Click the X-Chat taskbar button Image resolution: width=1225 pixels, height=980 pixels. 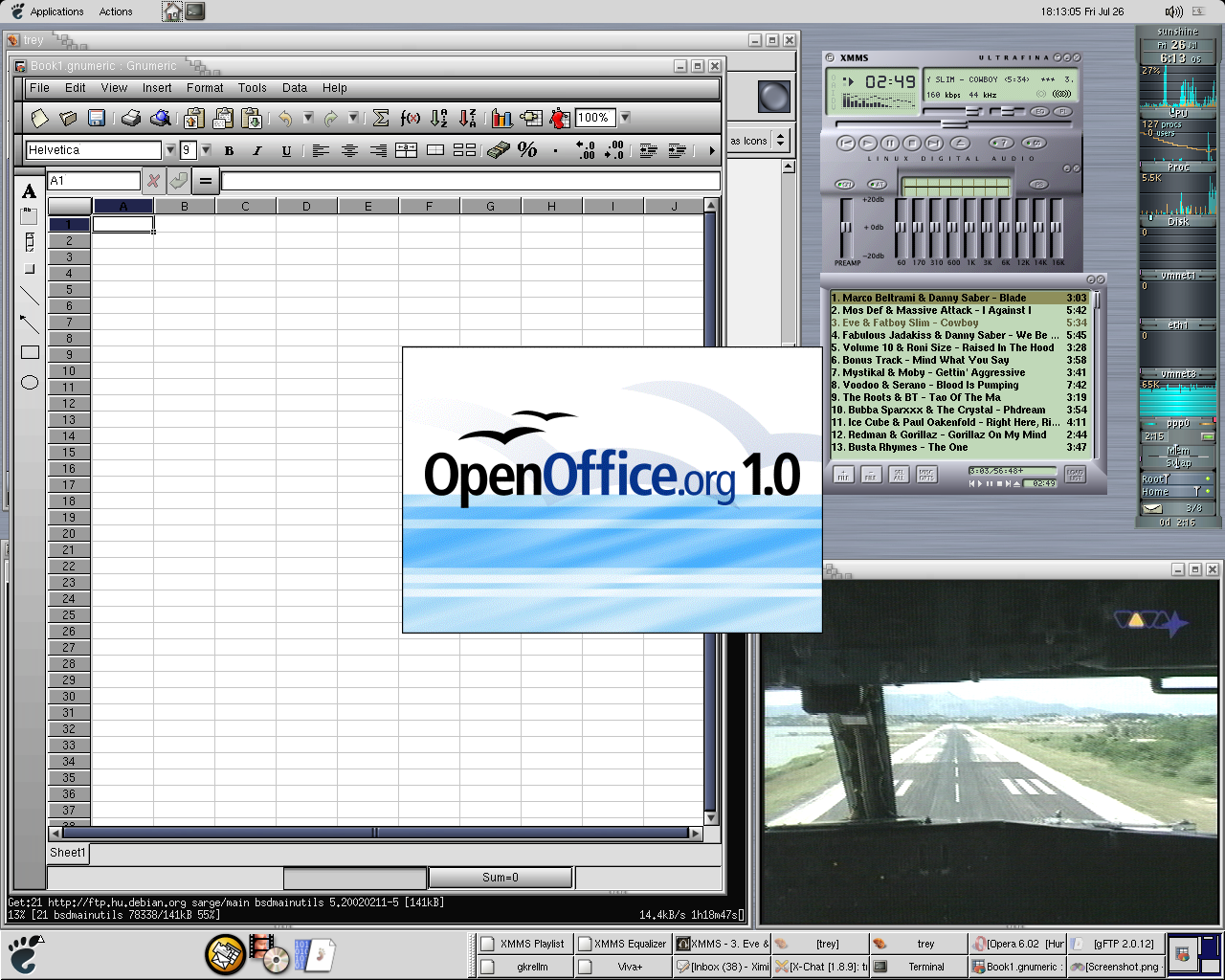(820, 967)
